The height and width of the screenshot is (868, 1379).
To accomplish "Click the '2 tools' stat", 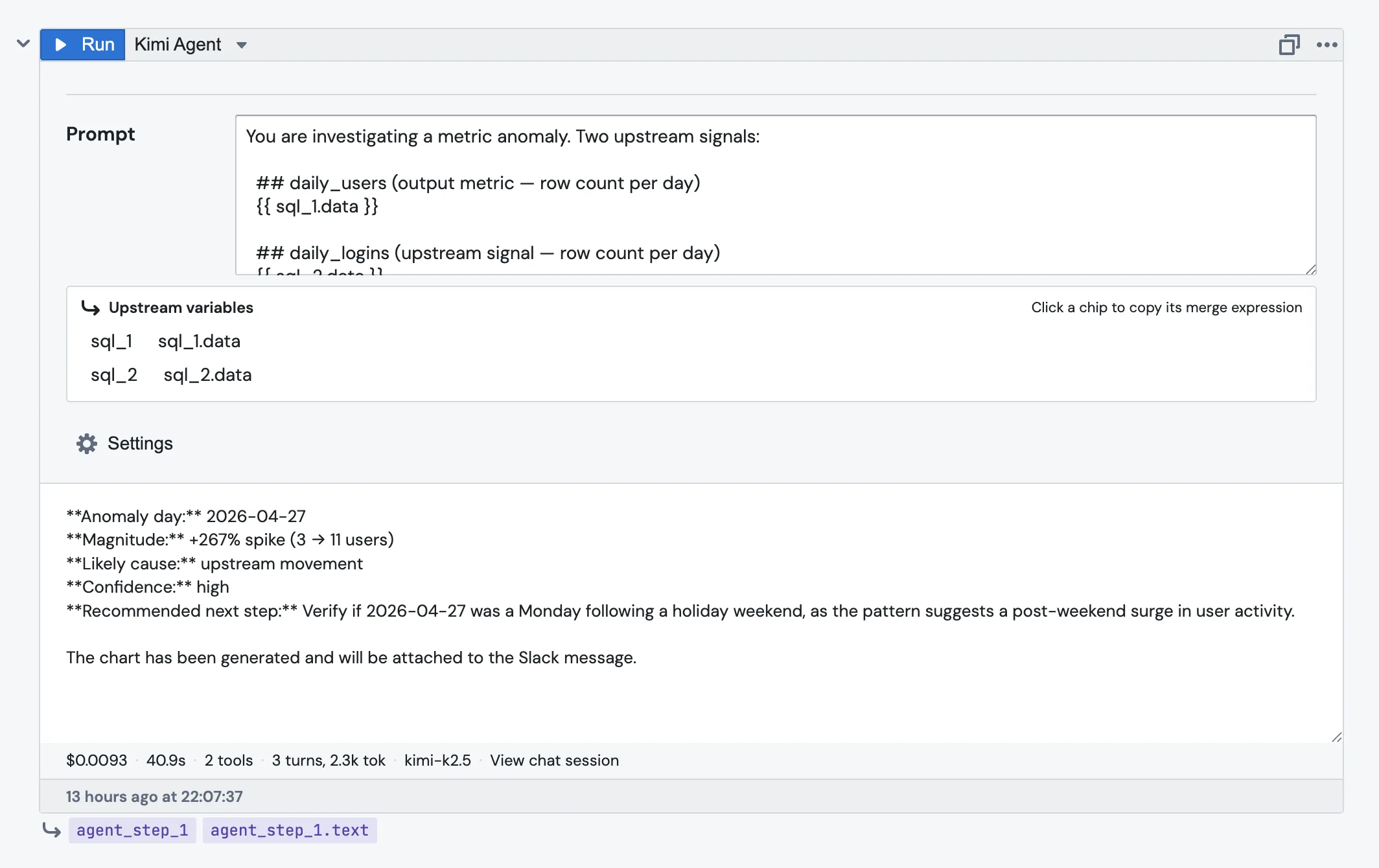I will click(229, 760).
